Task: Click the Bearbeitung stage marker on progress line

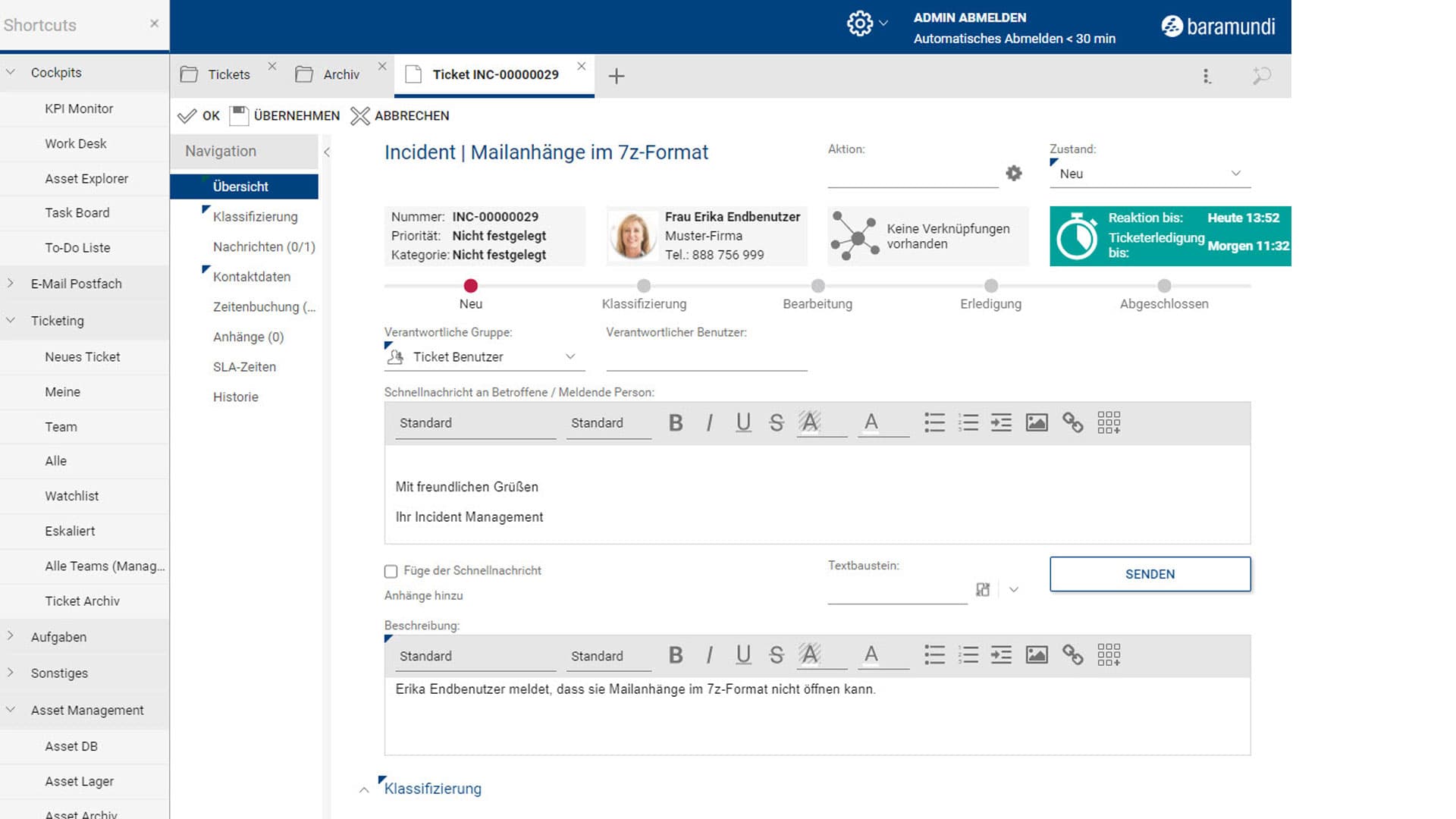Action: (817, 286)
